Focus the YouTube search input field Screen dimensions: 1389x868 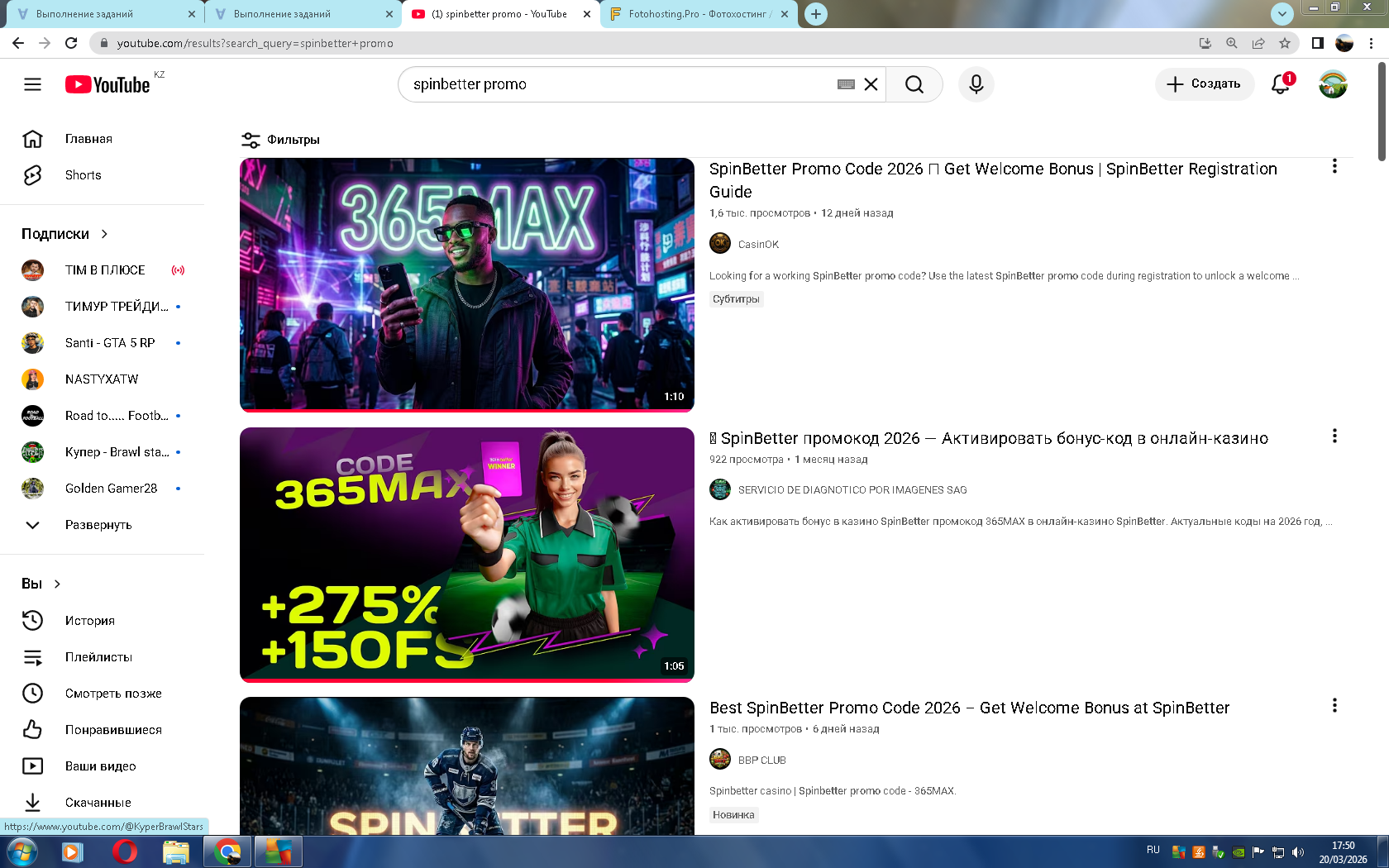(620, 84)
